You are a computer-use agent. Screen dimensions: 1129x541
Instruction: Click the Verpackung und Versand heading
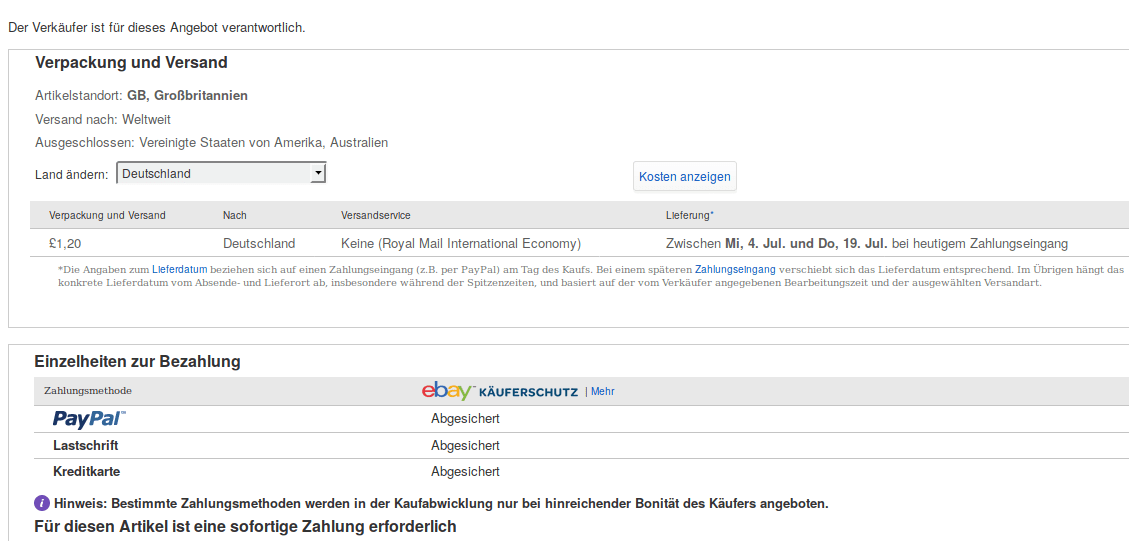click(x=131, y=63)
